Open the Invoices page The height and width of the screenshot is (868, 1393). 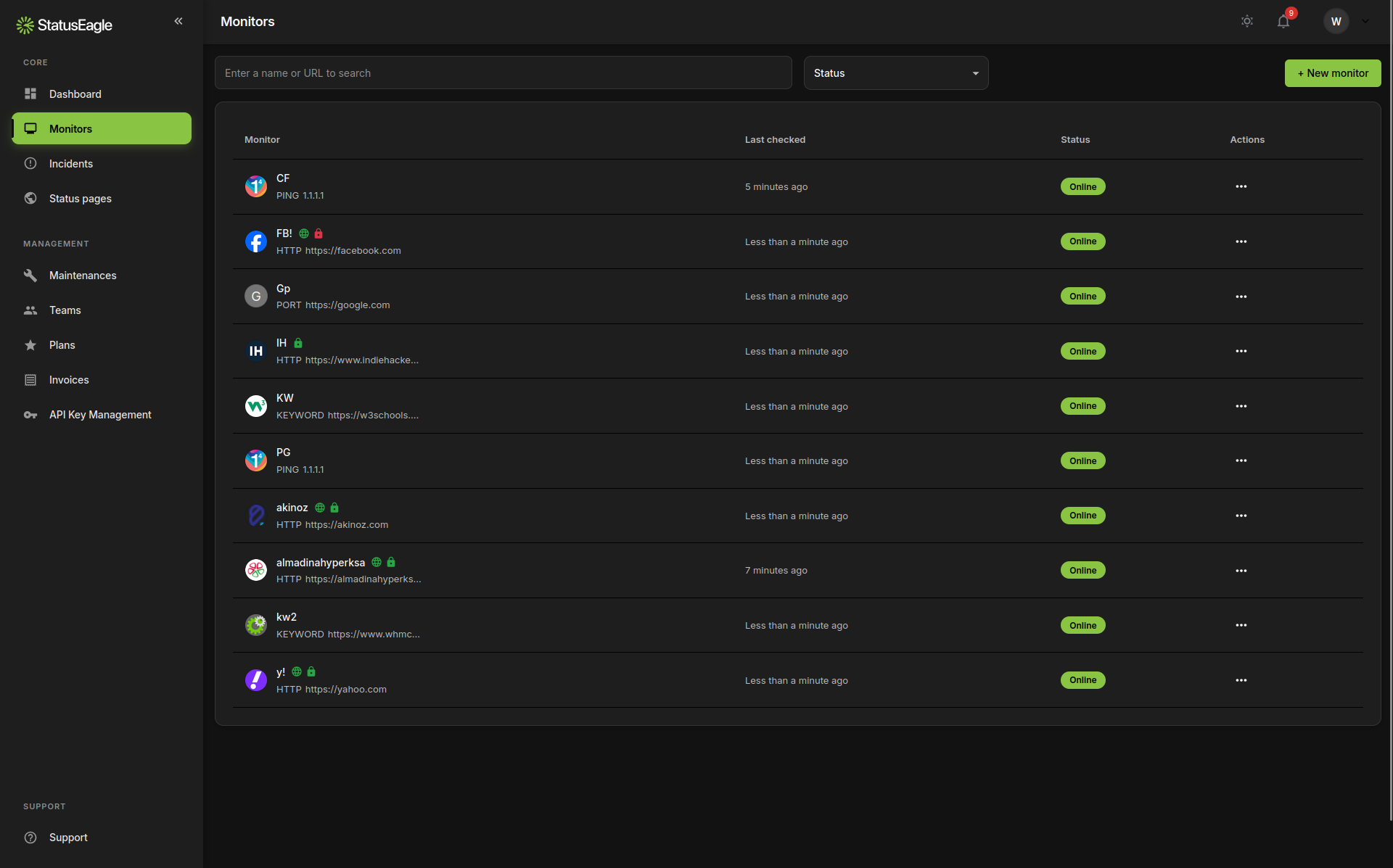pyautogui.click(x=69, y=379)
